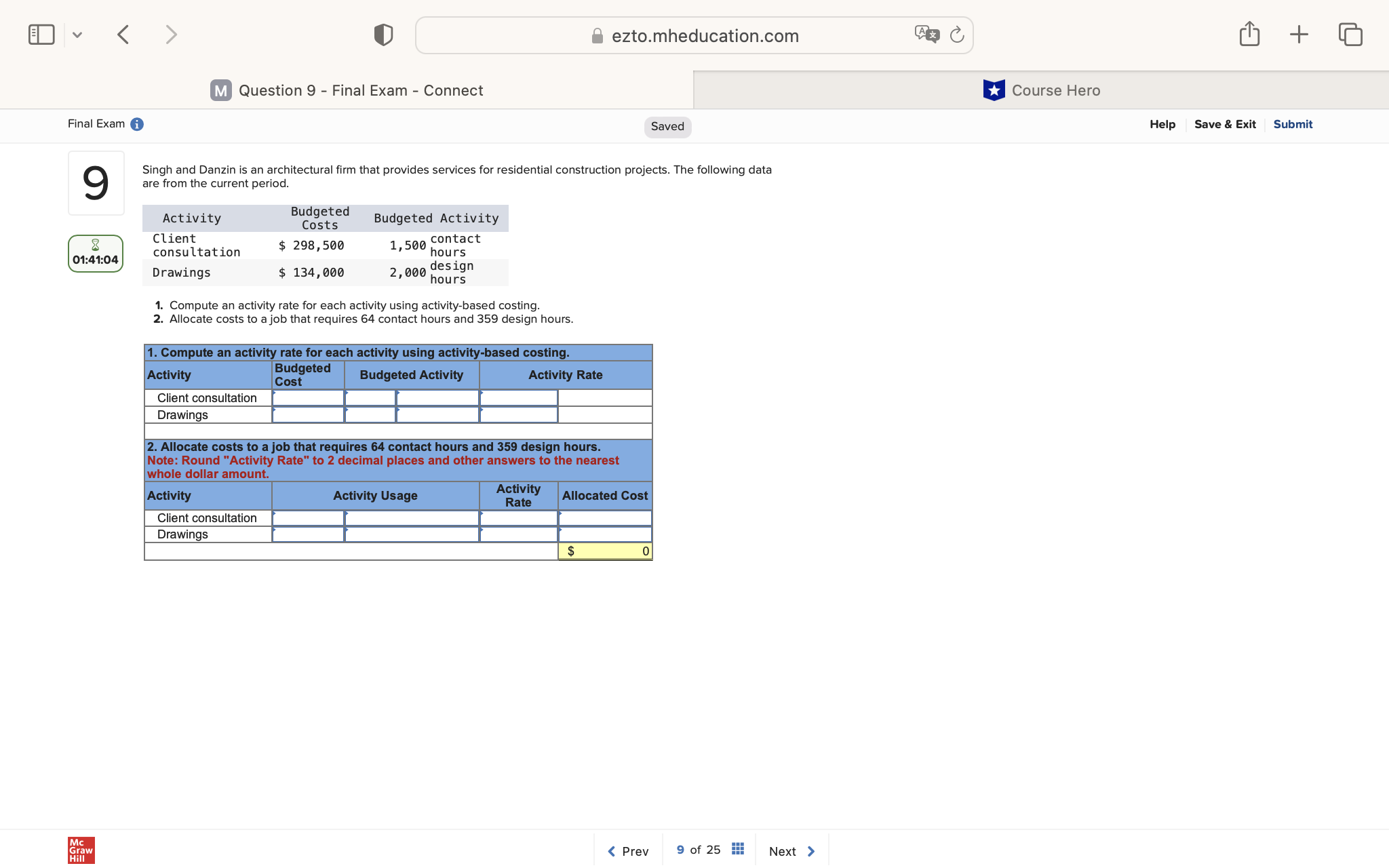
Task: Click Save & Exit
Action: tap(1225, 123)
